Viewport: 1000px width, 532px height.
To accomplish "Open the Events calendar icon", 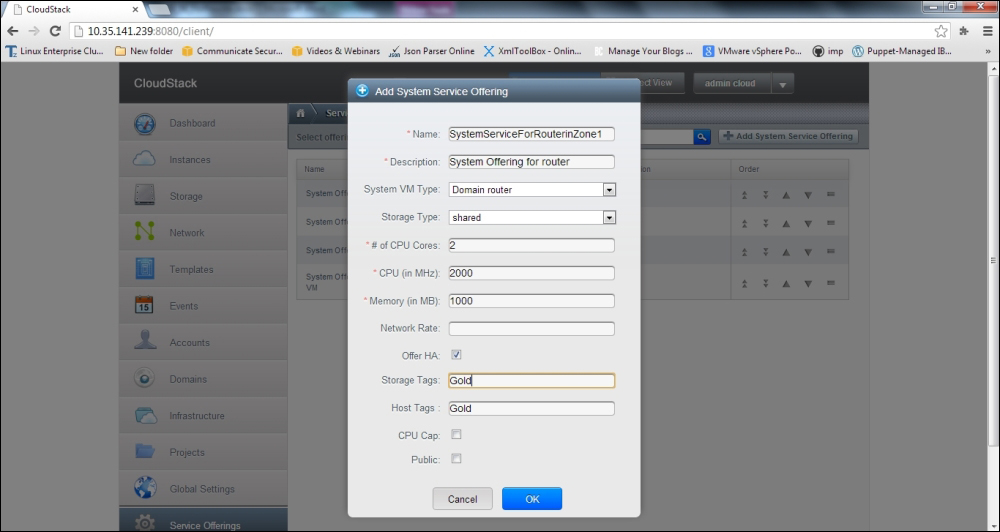I will tap(145, 306).
